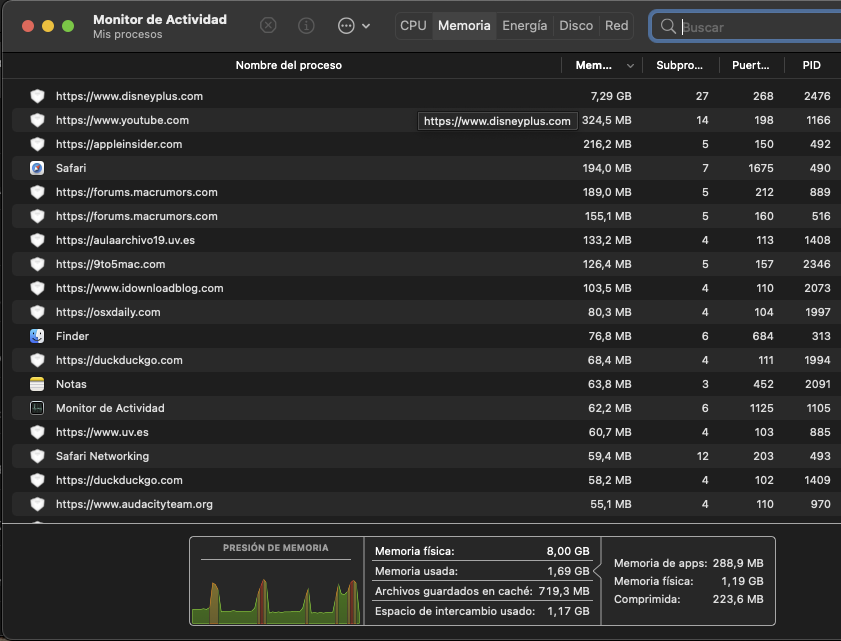Select the https://www.uv.es process row
Screen dimensions: 841x641
coord(426,432)
